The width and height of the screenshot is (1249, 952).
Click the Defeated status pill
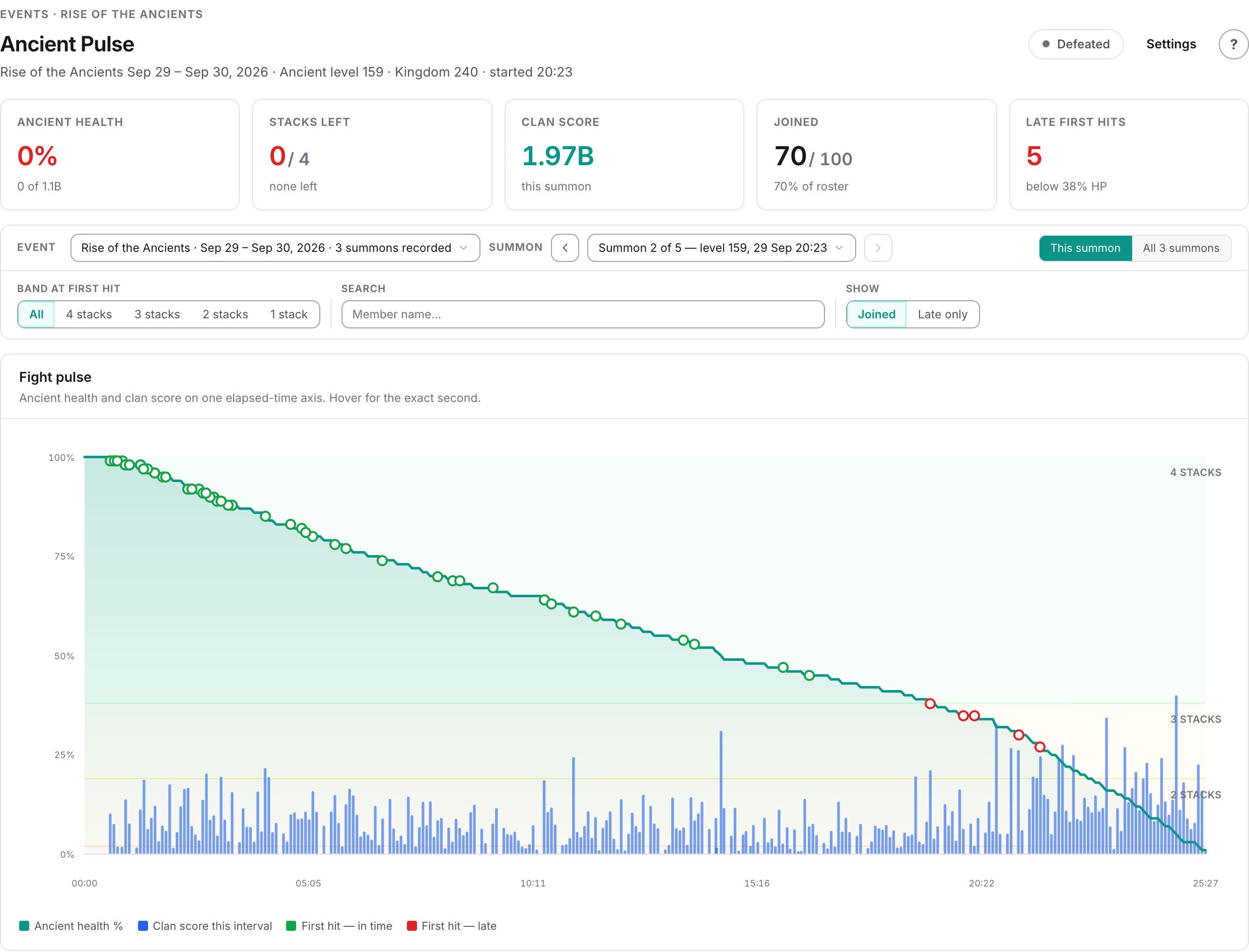pyautogui.click(x=1076, y=44)
